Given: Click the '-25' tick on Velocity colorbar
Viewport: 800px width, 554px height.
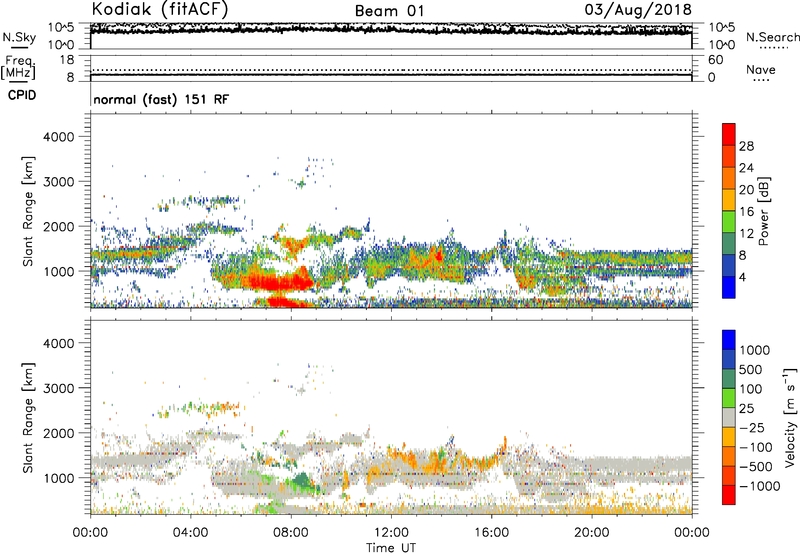Looking at the screenshot, I should click(752, 428).
